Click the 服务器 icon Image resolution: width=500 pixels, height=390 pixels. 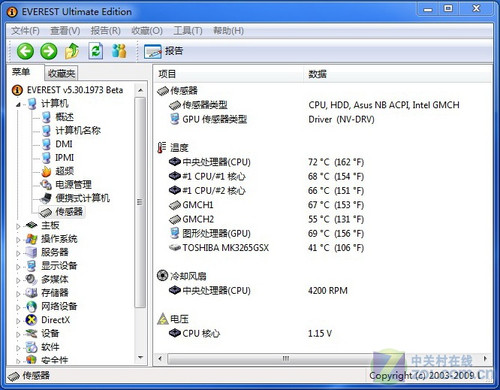(x=31, y=253)
